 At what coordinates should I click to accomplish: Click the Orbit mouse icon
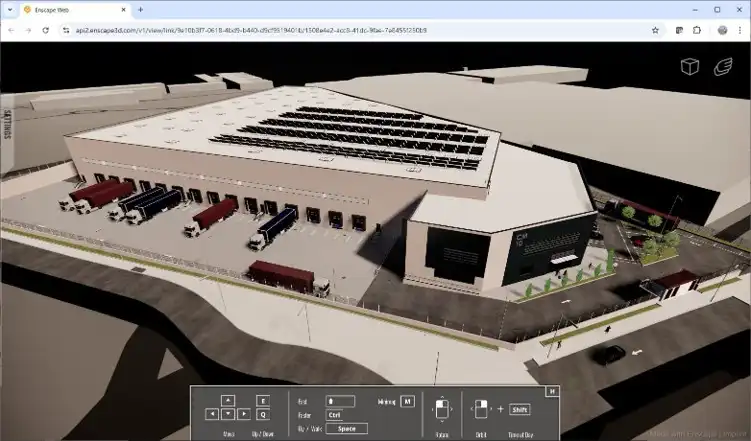(x=481, y=409)
